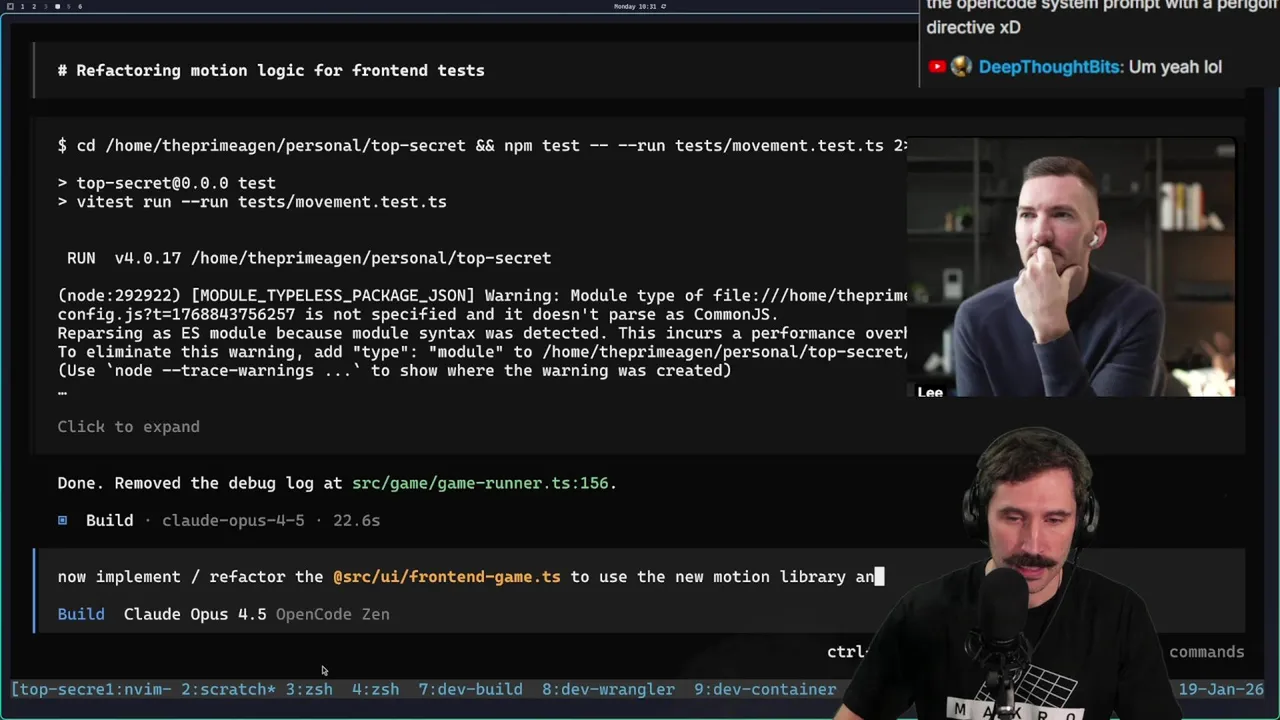The width and height of the screenshot is (1280, 720).
Task: Click the OpenCode prompt input field
Action: pyautogui.click(x=470, y=577)
